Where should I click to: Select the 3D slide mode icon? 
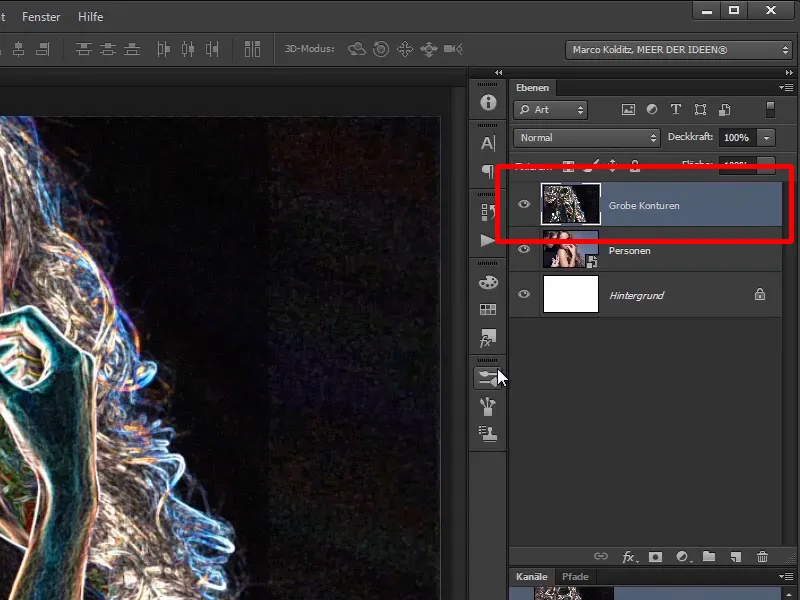point(429,49)
